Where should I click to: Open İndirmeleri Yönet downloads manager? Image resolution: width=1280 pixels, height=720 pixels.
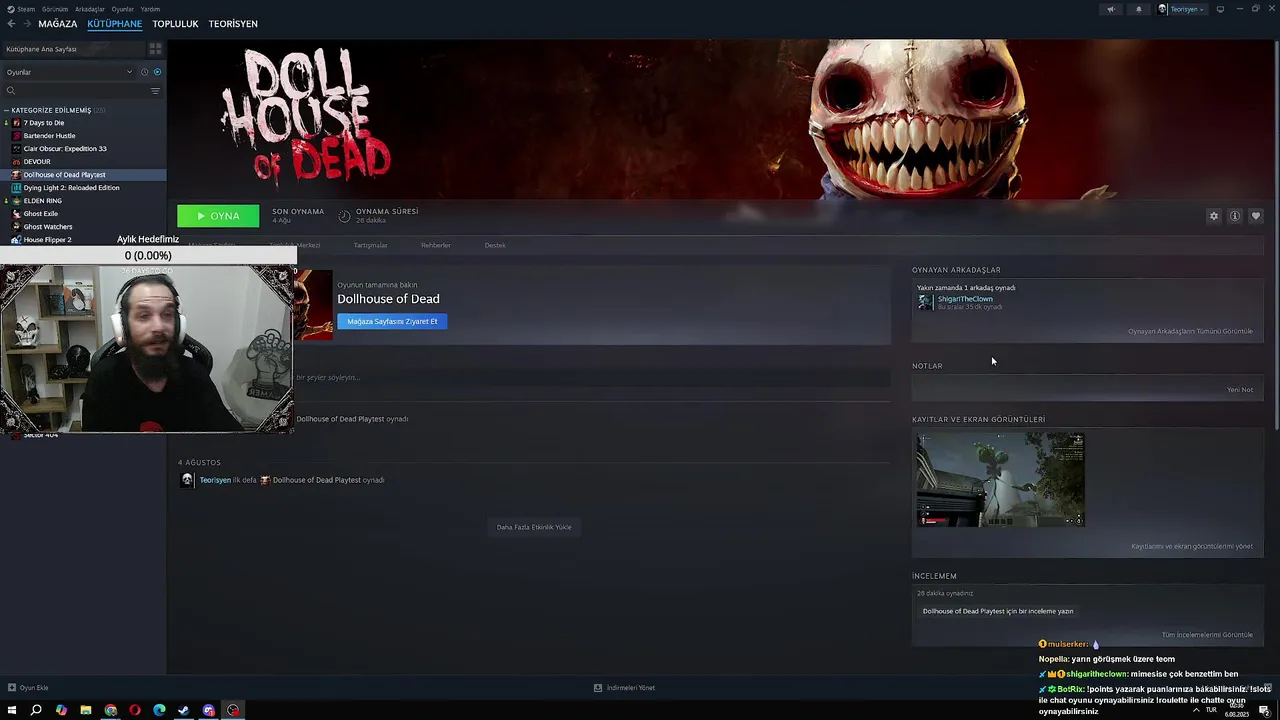click(625, 688)
